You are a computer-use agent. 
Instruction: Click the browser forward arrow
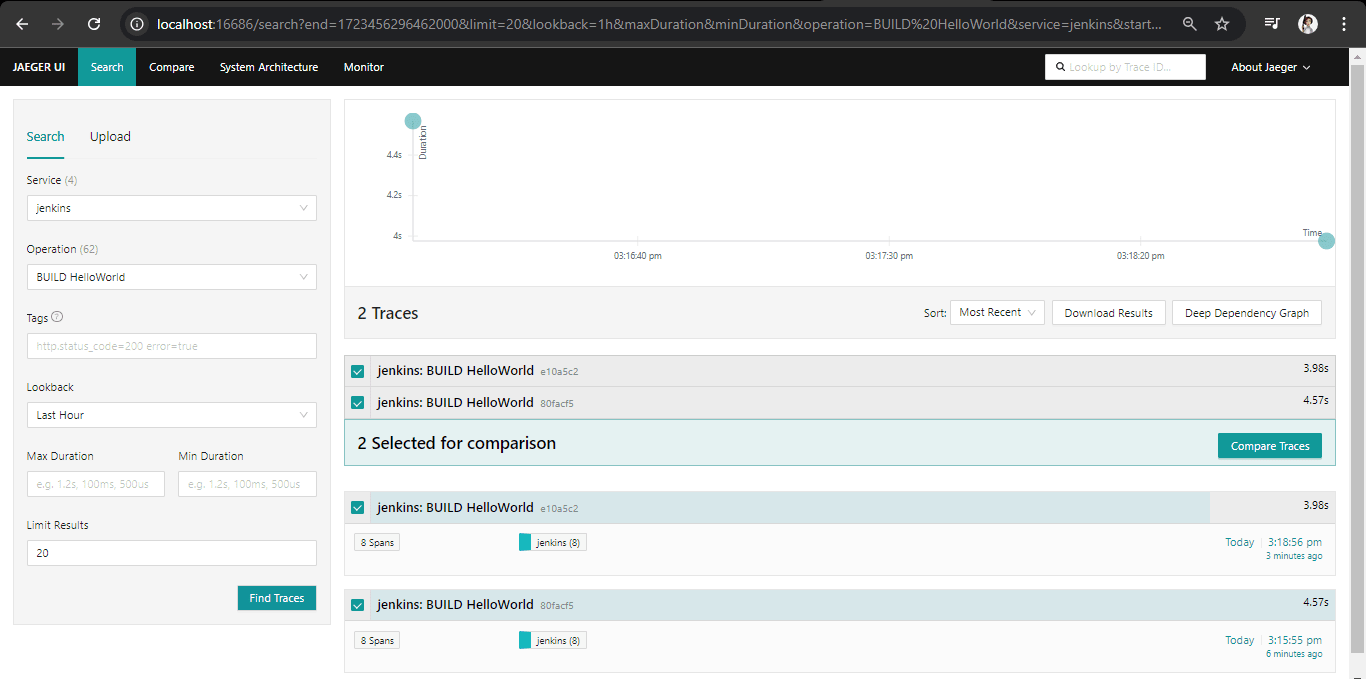[x=58, y=24]
